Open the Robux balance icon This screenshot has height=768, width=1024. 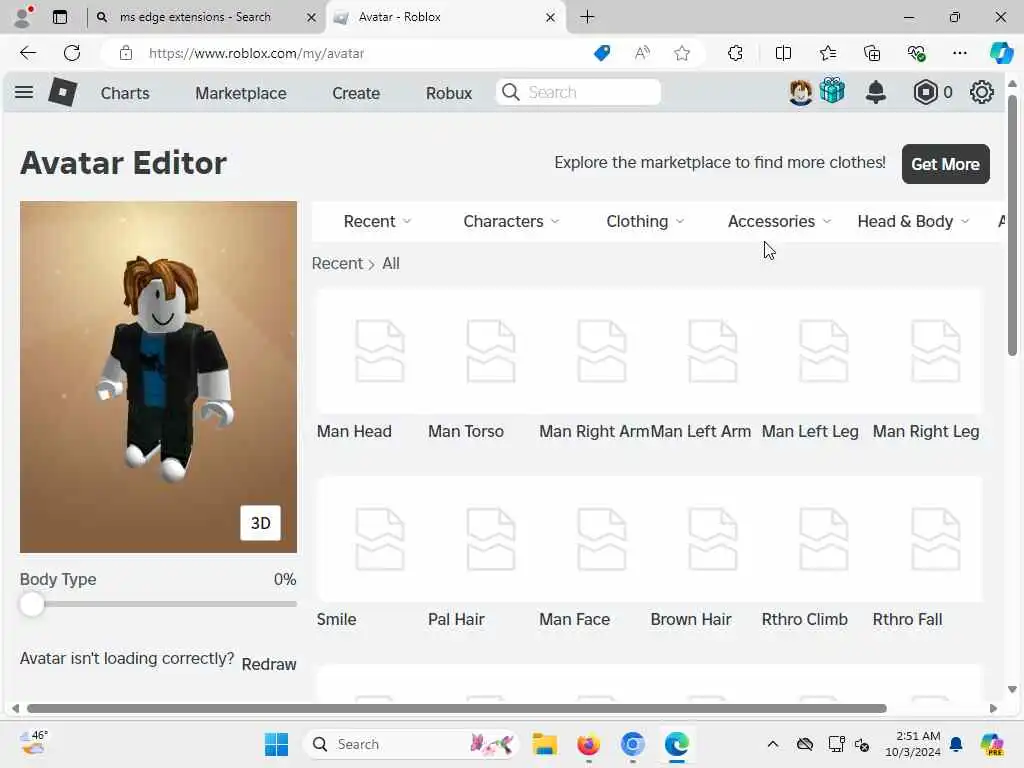pyautogui.click(x=925, y=92)
